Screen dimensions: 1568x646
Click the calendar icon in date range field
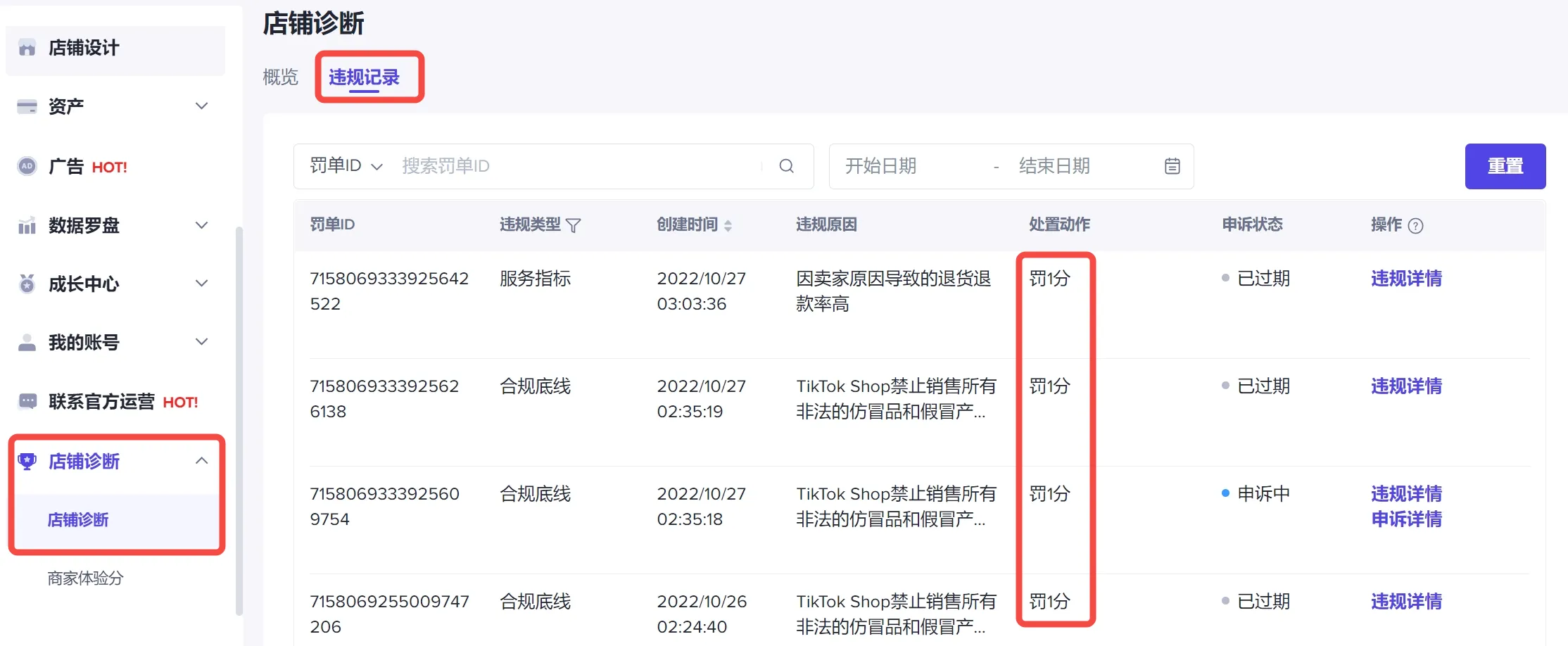(1170, 166)
